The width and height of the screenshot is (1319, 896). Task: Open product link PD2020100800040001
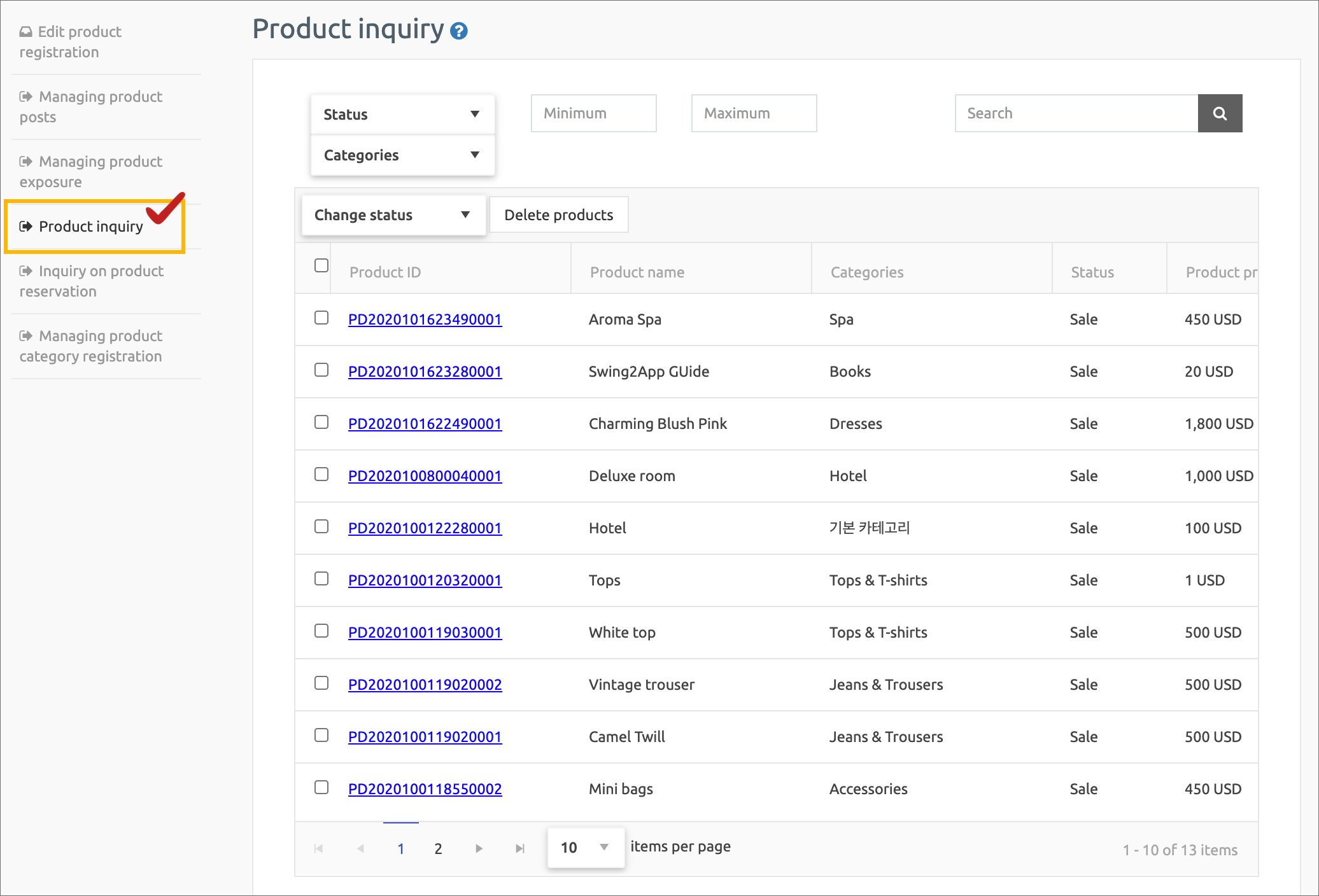(x=425, y=476)
